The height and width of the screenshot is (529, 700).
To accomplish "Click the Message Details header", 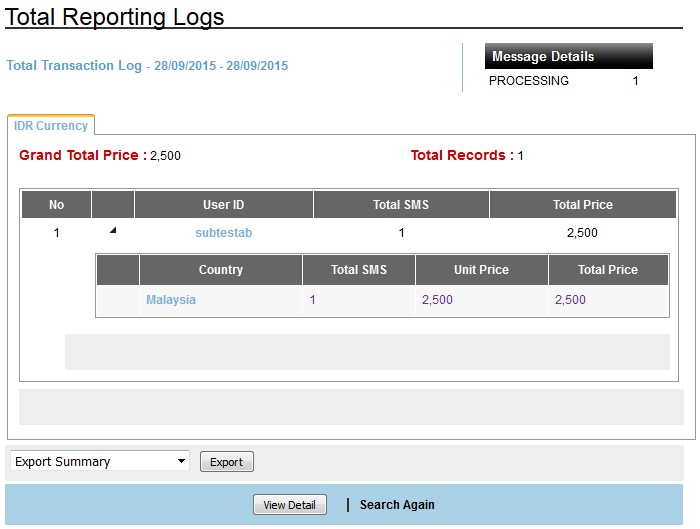I will (569, 56).
